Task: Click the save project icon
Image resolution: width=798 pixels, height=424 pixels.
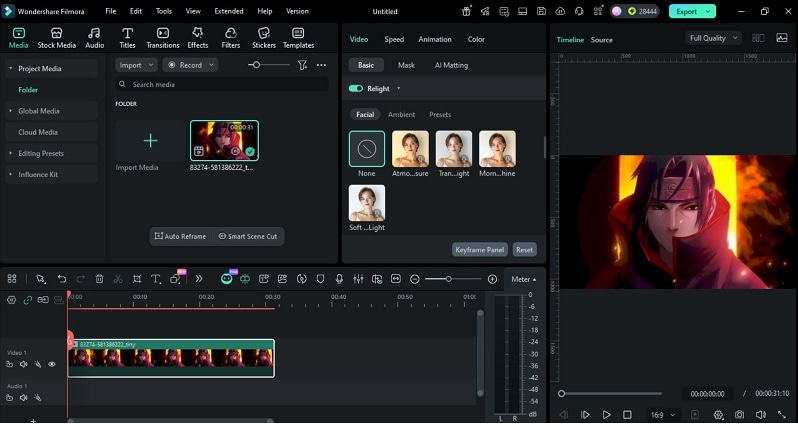Action: [542, 11]
